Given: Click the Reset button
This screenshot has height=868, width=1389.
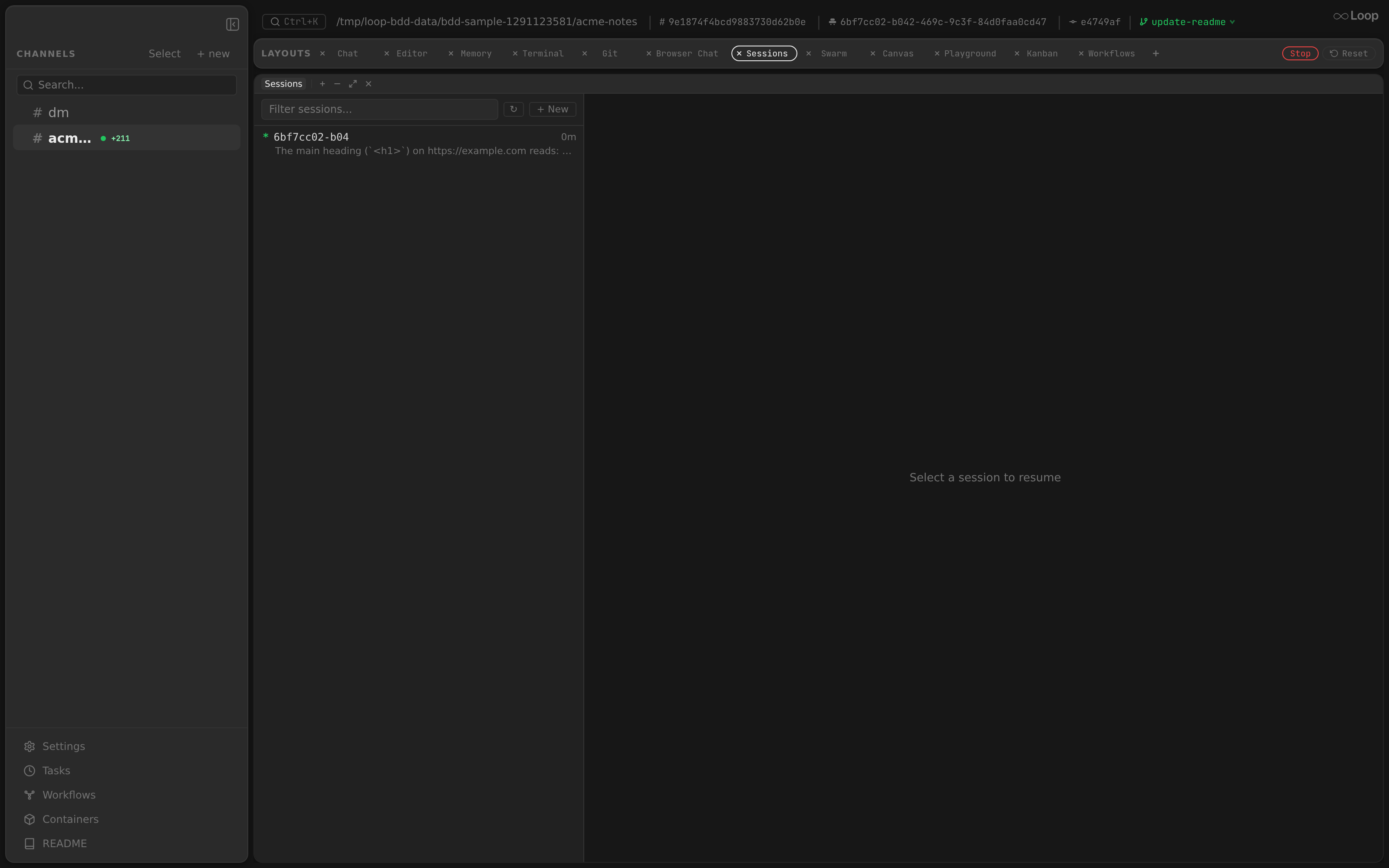Looking at the screenshot, I should tap(1349, 53).
